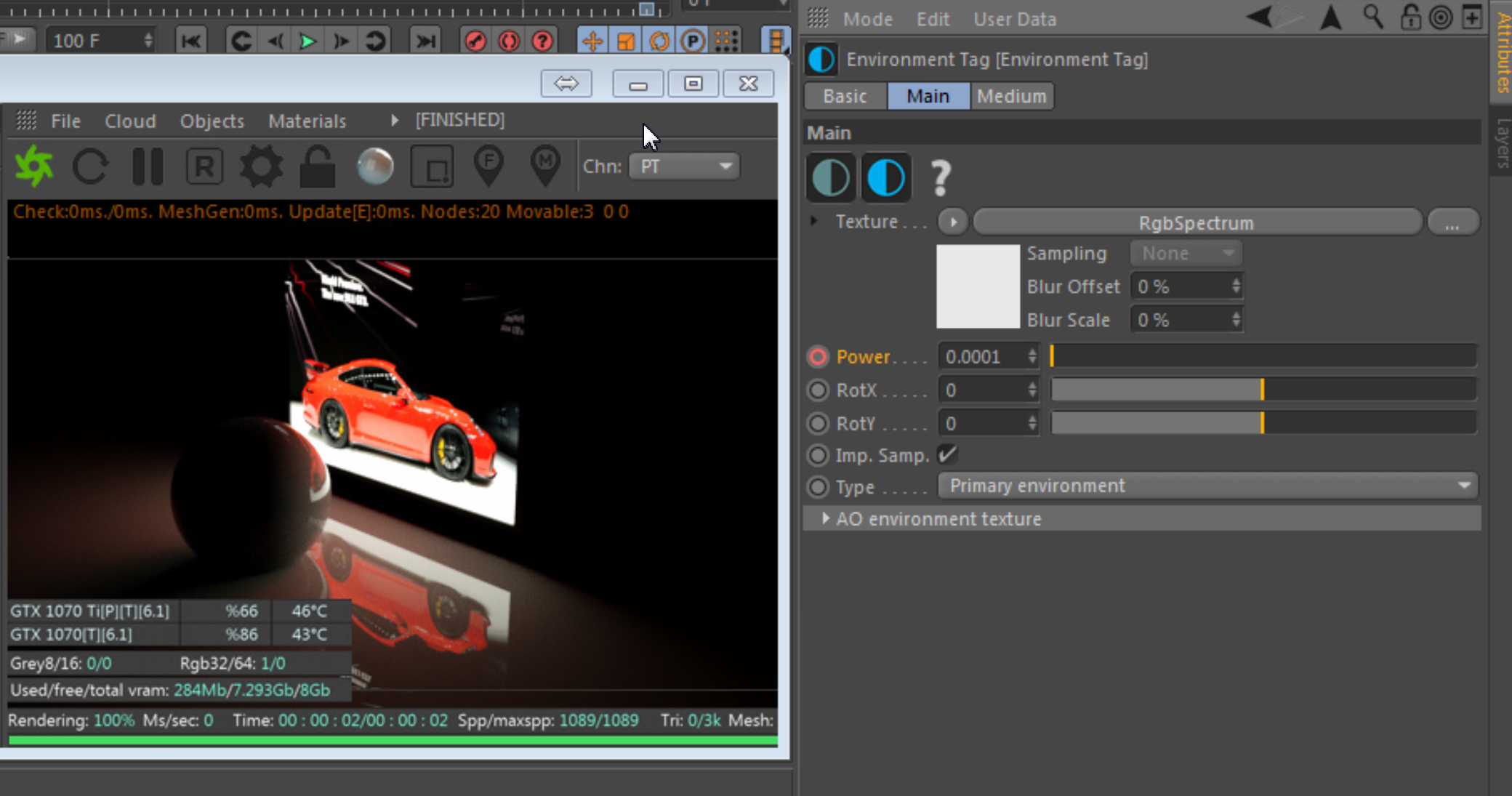Expand AO environment texture section
1512x796 pixels.
click(x=825, y=518)
